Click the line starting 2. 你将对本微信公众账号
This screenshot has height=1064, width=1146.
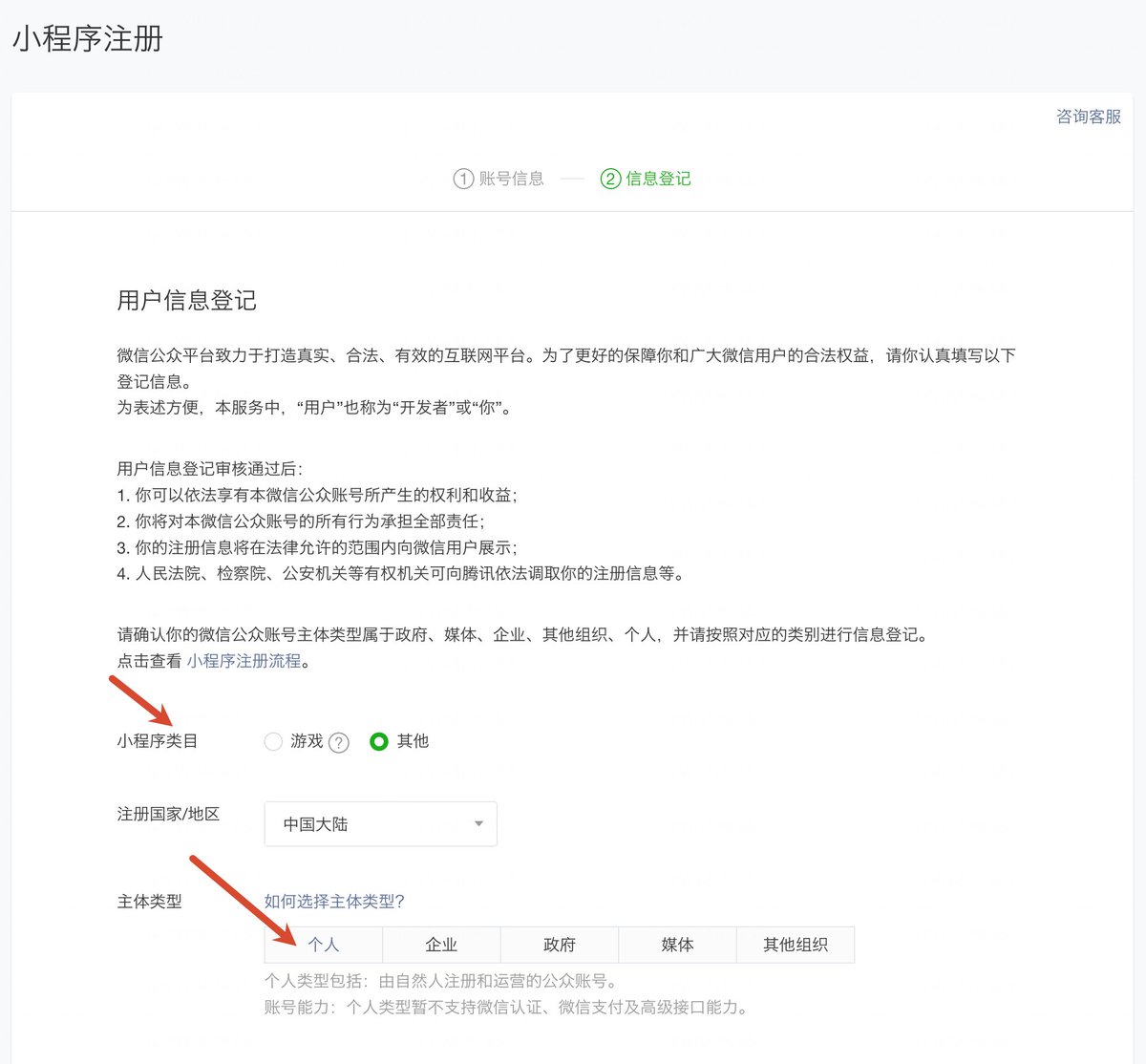pyautogui.click(x=301, y=521)
